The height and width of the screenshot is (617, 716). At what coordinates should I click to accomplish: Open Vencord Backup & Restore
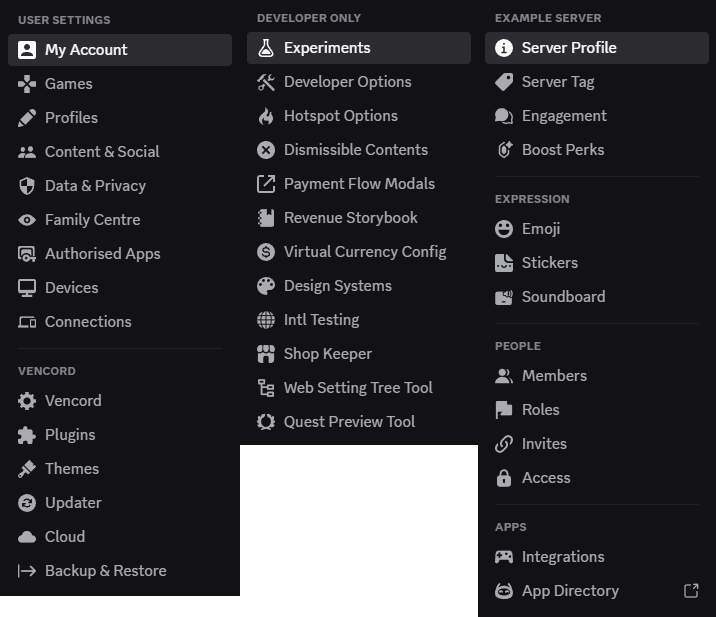click(x=120, y=571)
